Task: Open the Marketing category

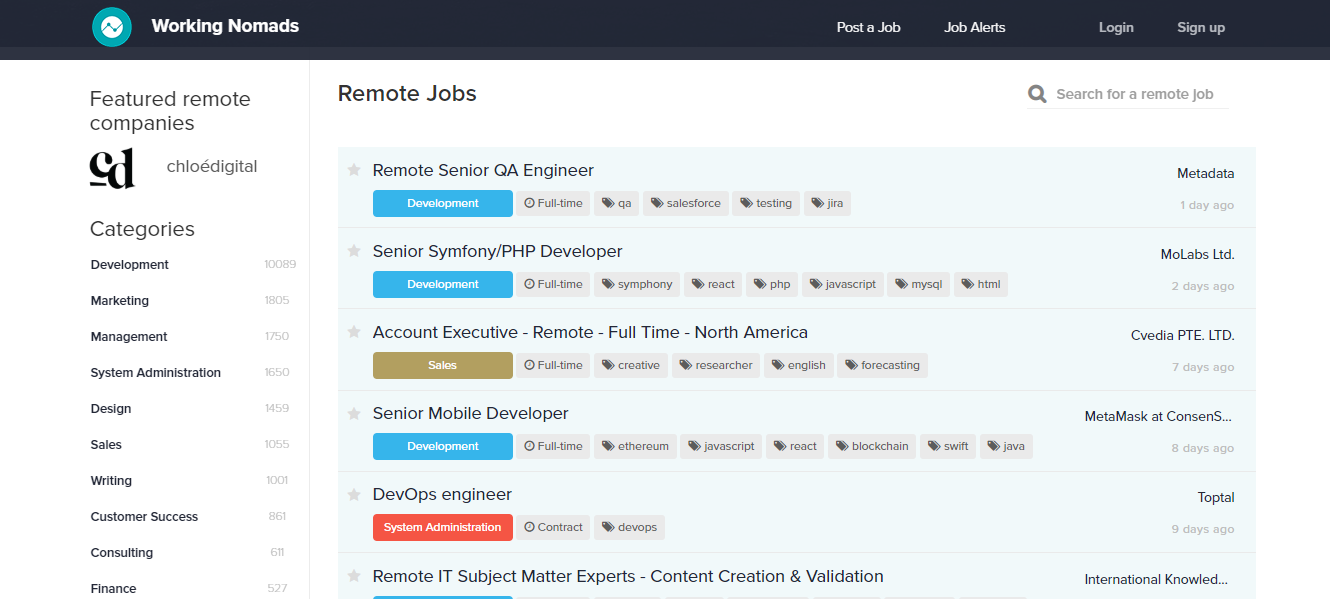Action: pyautogui.click(x=119, y=300)
